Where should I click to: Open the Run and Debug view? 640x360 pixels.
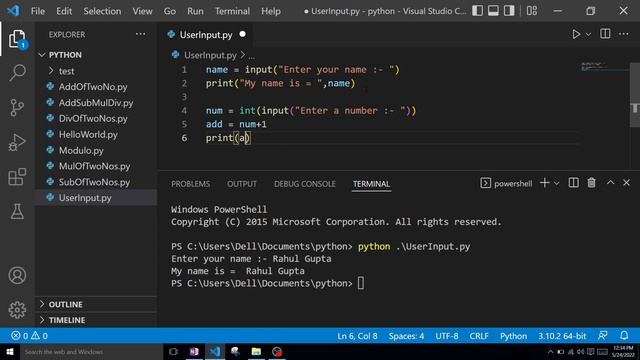coord(17,142)
